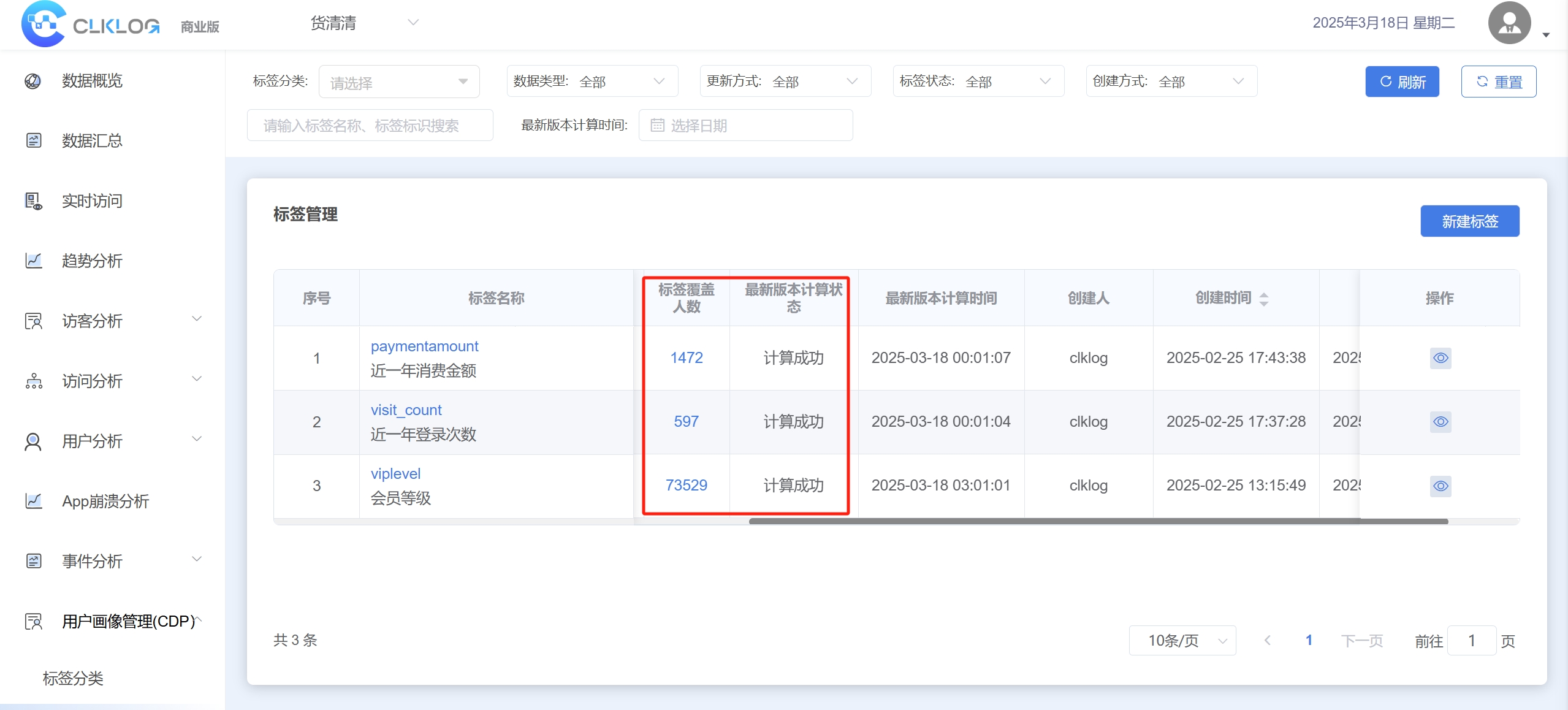Click the 实时访问 sidebar icon
The height and width of the screenshot is (710, 1568).
coord(33,201)
